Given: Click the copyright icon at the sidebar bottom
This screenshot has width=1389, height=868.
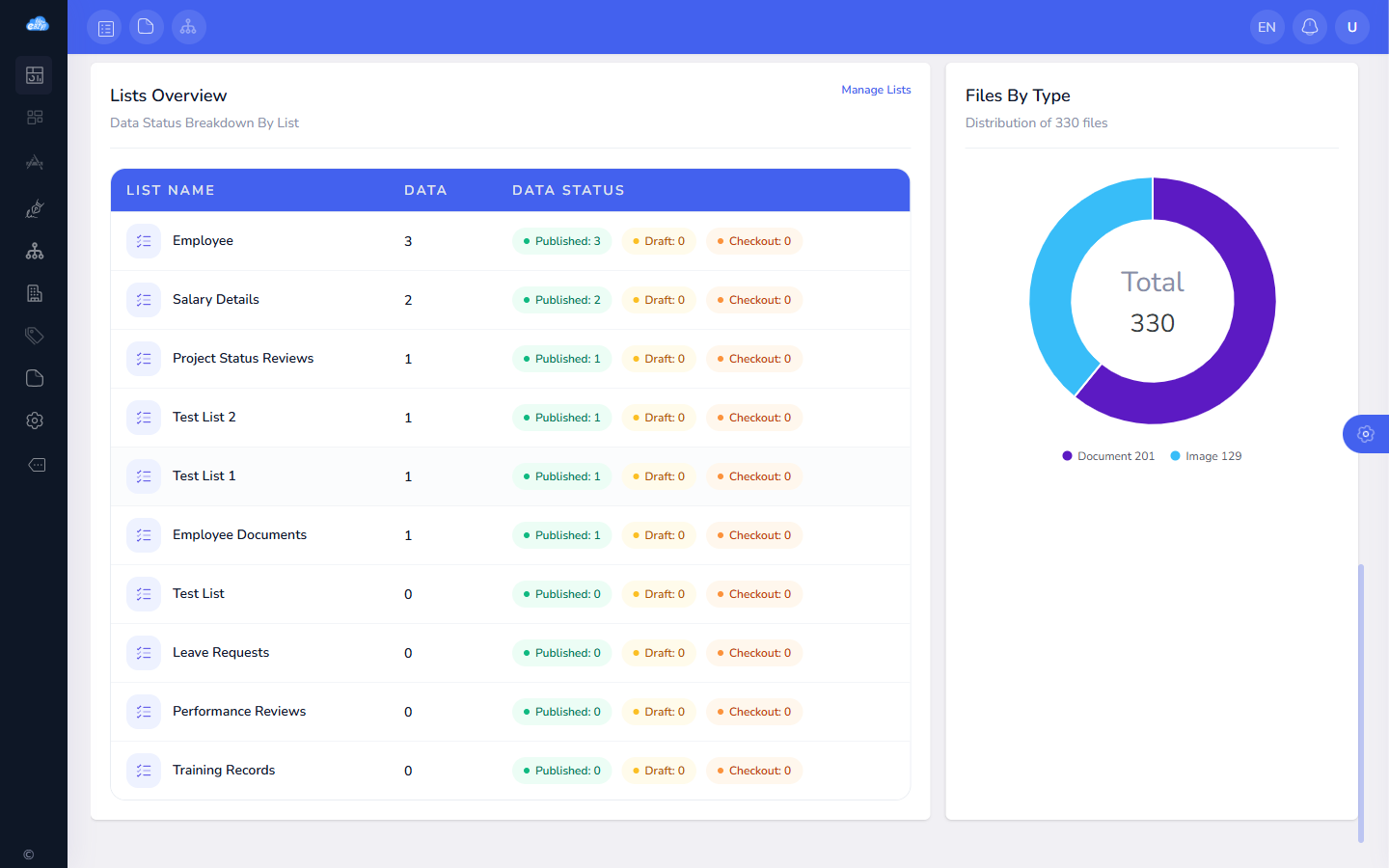Looking at the screenshot, I should point(29,854).
